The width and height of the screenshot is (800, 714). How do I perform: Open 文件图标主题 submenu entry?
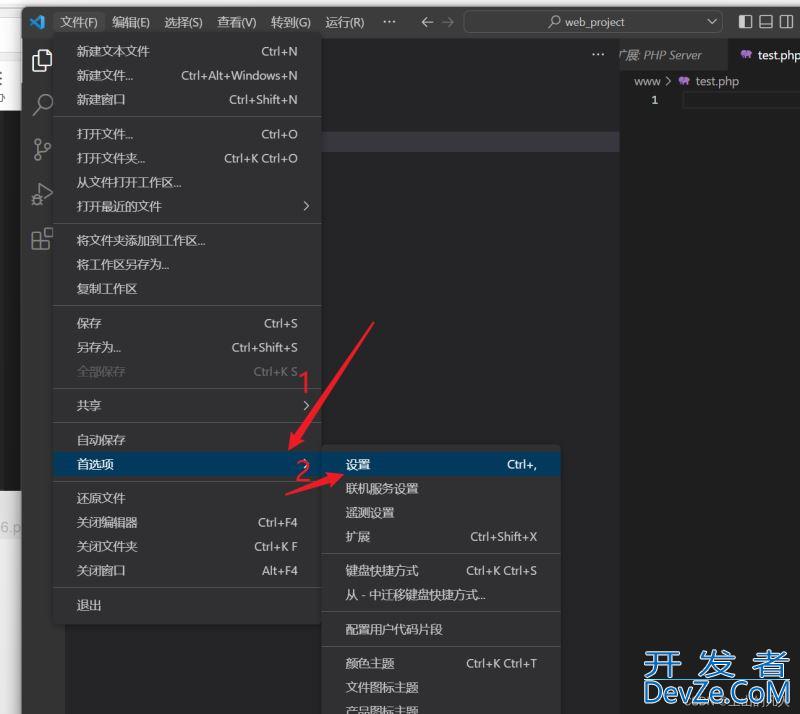441,687
